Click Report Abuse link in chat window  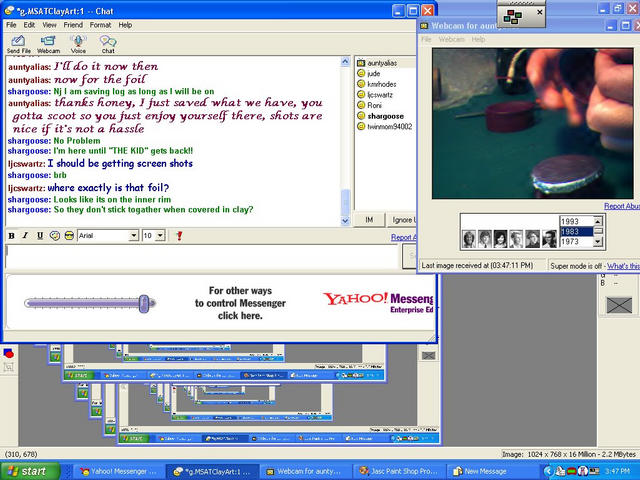403,237
